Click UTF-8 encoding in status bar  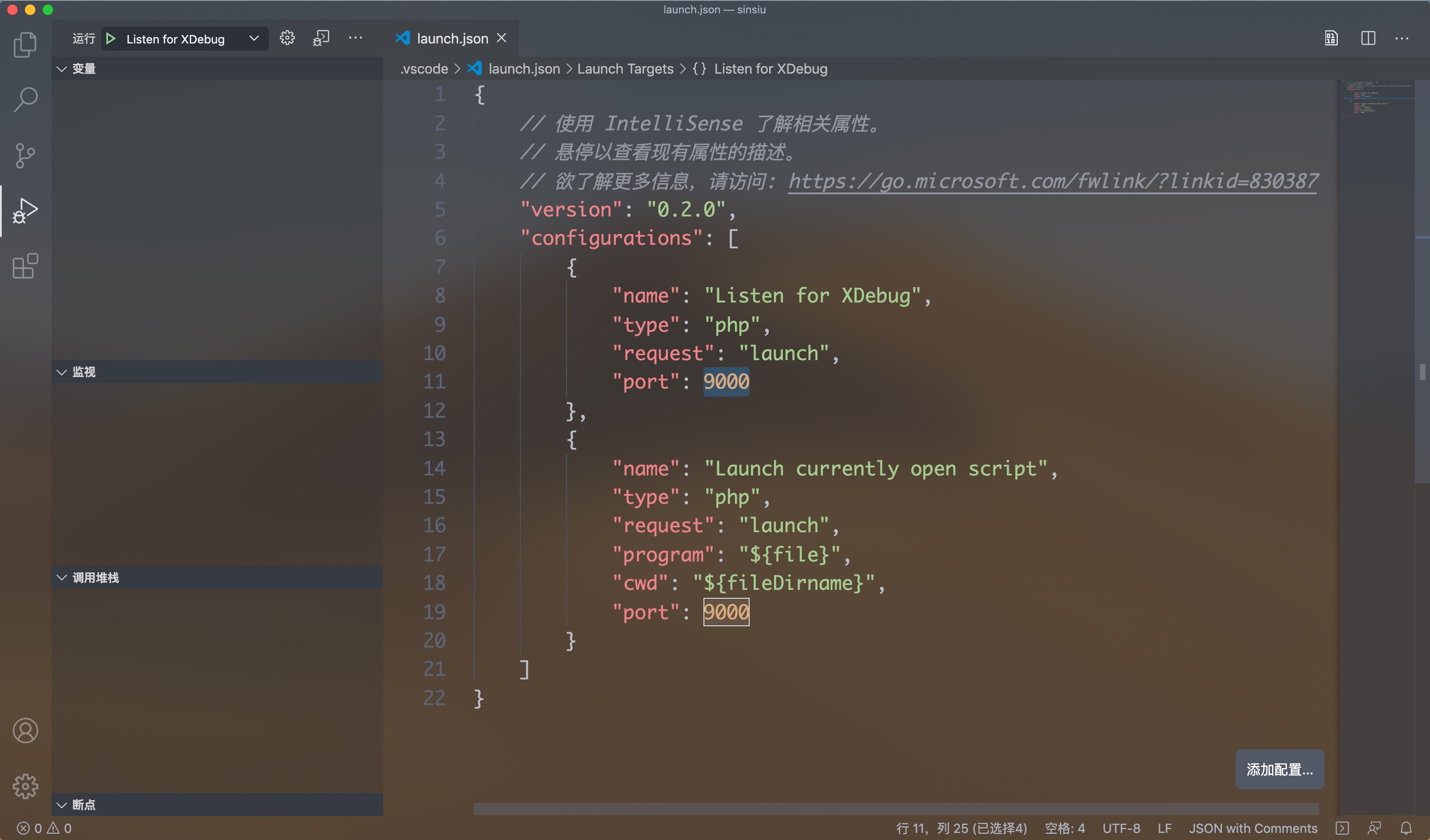1121,828
